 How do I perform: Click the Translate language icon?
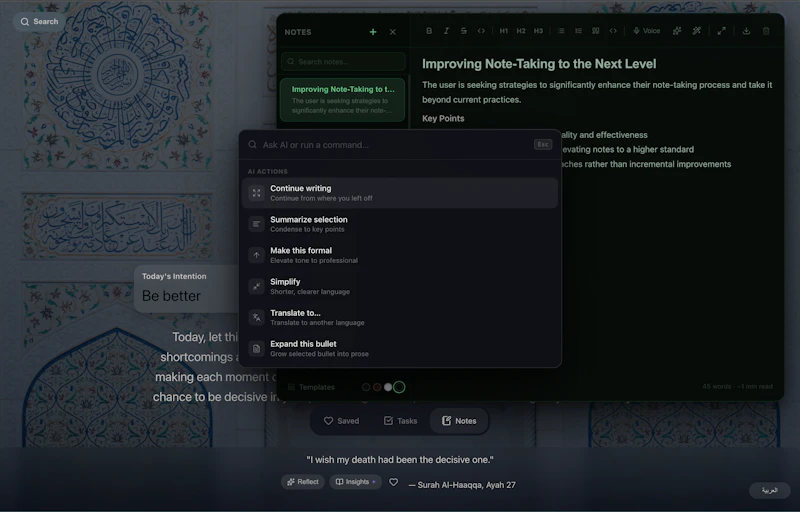point(257,317)
